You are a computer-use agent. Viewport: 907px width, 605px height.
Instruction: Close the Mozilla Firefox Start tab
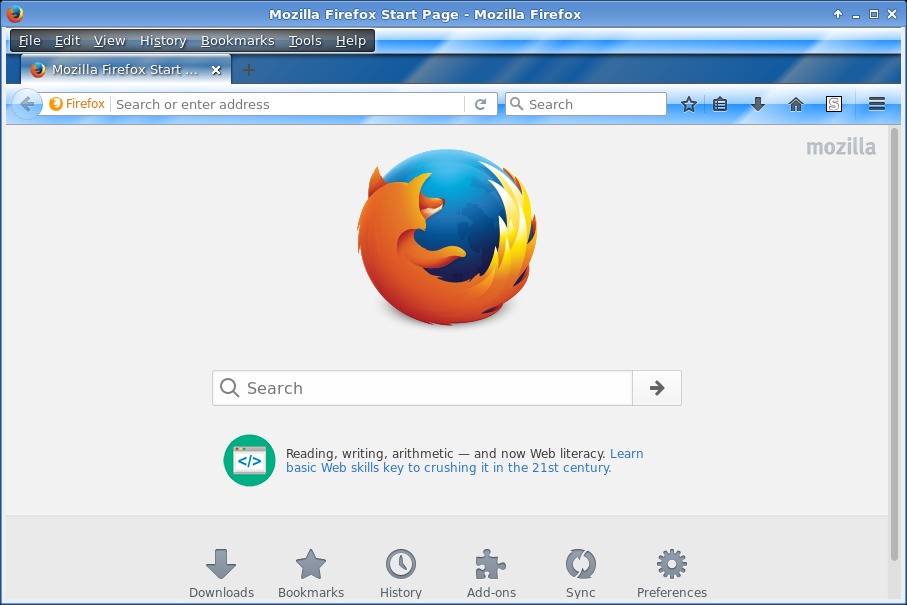point(216,70)
